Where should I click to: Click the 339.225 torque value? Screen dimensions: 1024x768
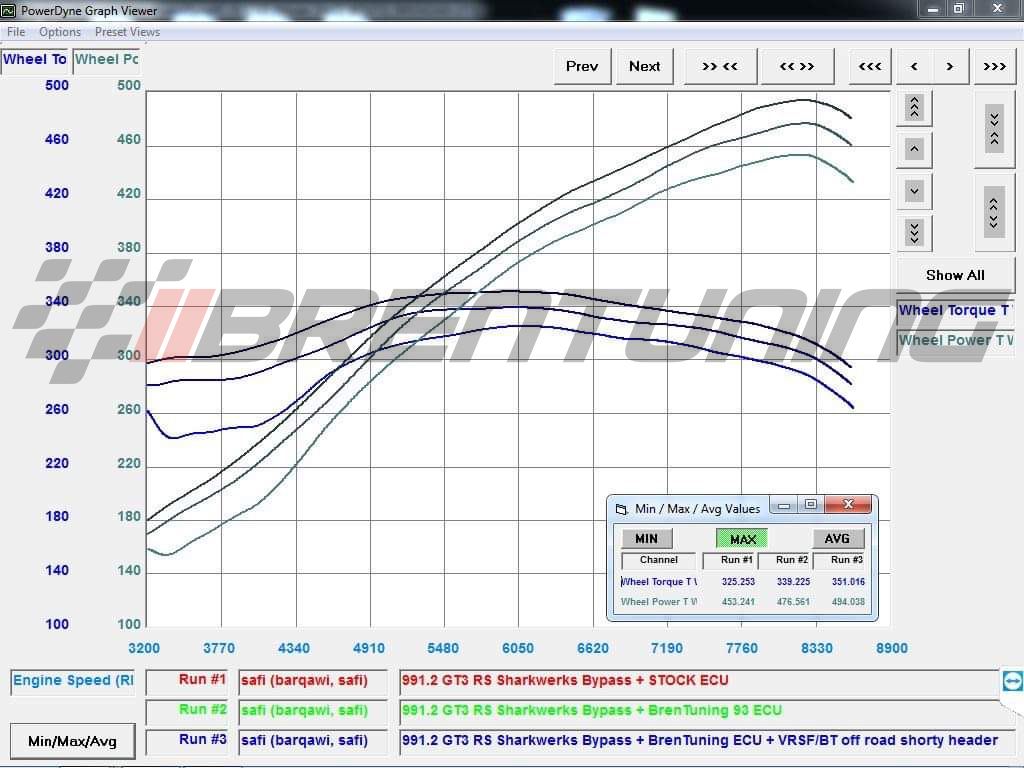tap(793, 581)
